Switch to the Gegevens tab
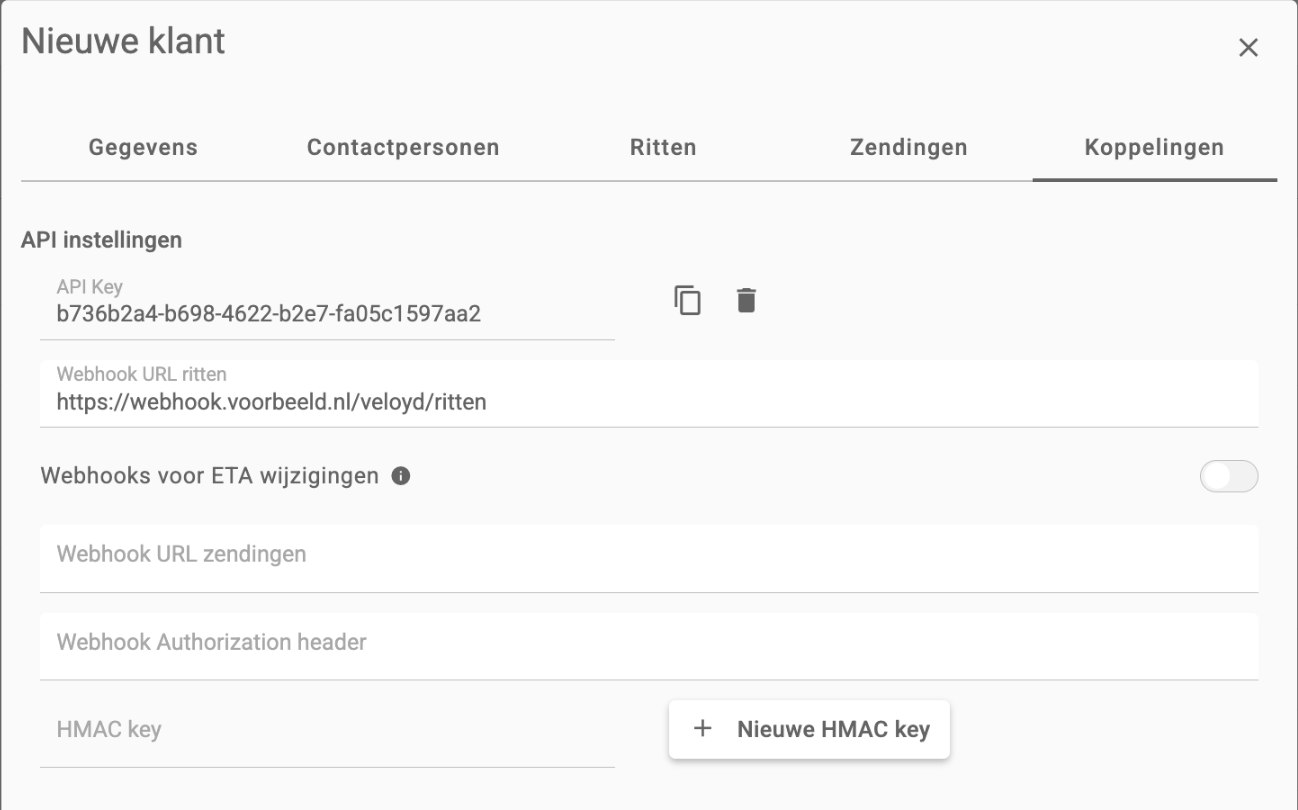This screenshot has height=810, width=1298. click(x=143, y=148)
